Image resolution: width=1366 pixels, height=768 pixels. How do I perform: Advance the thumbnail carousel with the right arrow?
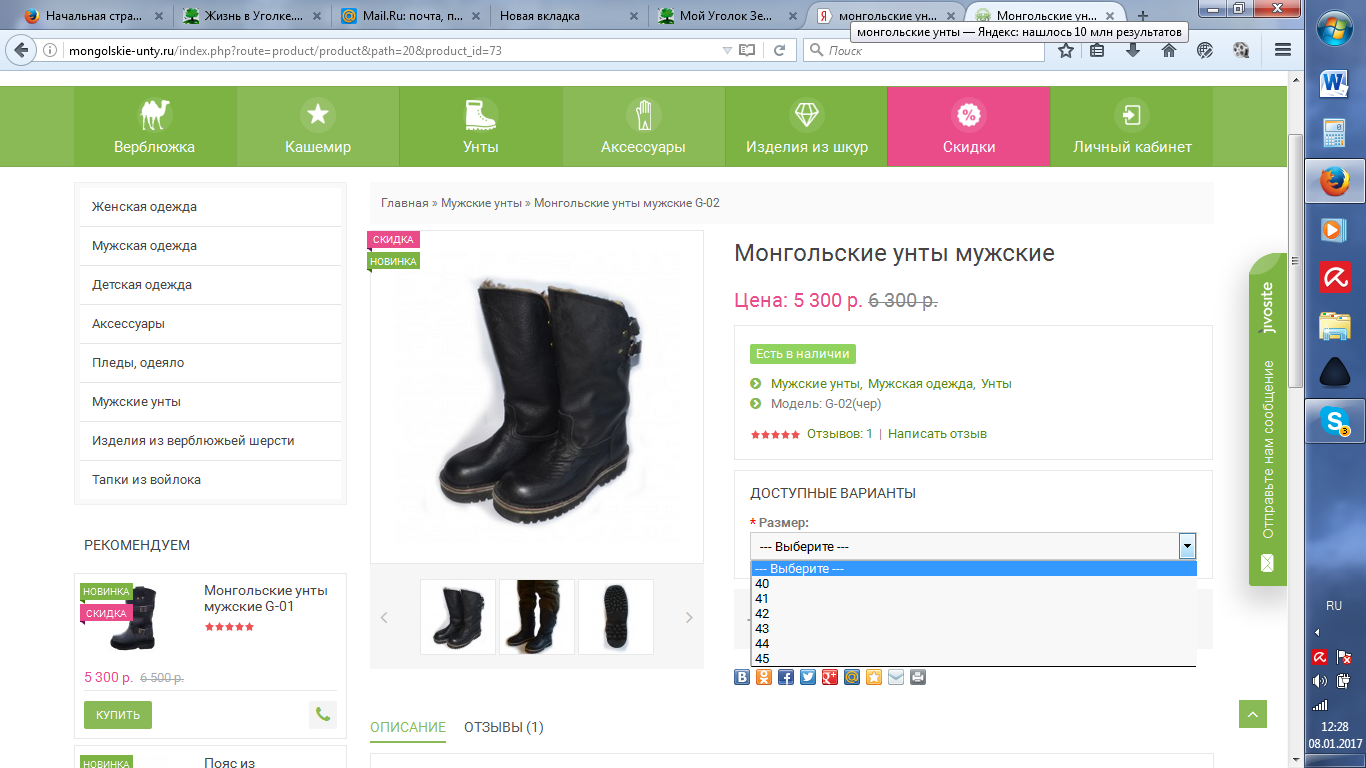coord(688,618)
